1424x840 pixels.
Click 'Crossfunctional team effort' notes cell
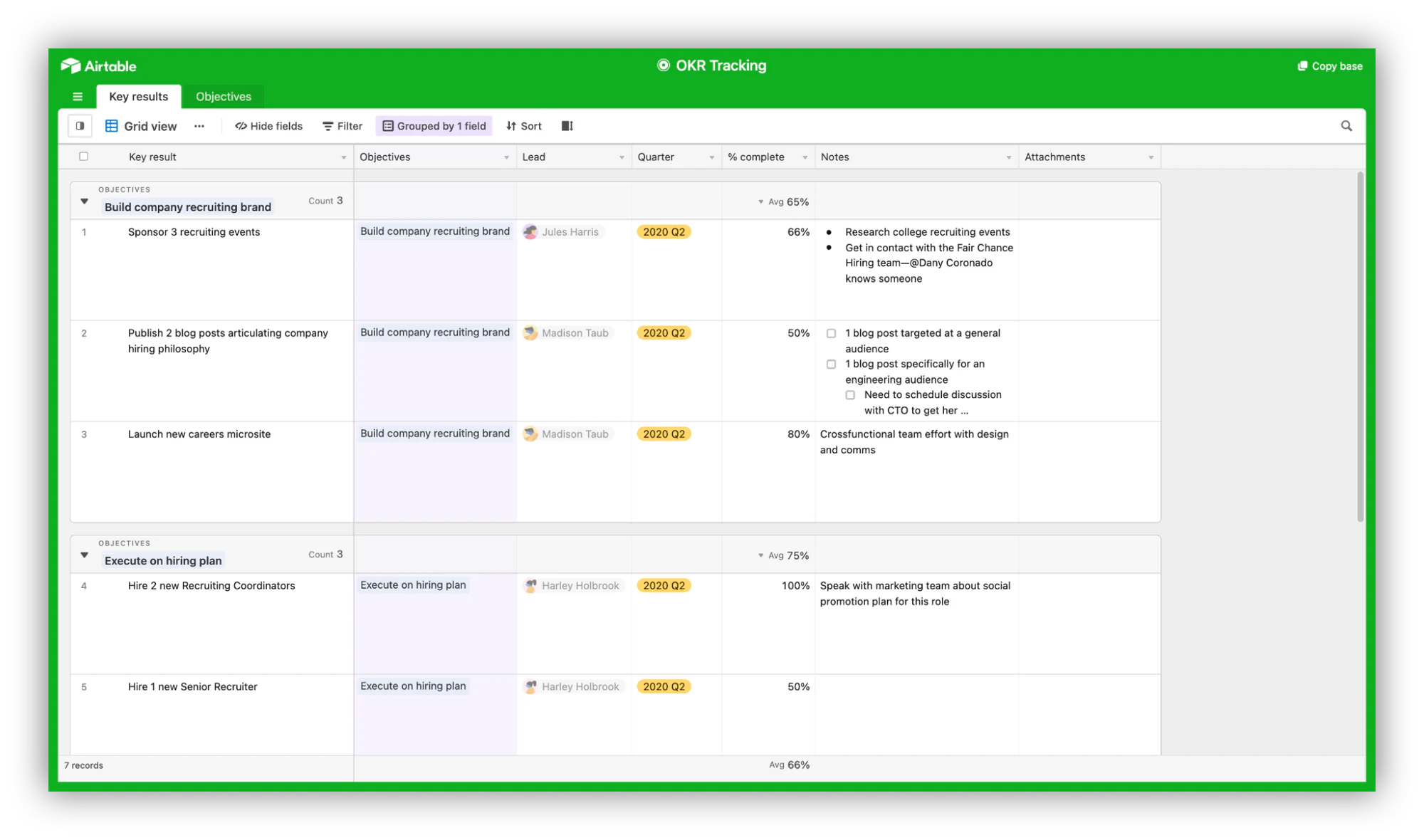pyautogui.click(x=916, y=472)
